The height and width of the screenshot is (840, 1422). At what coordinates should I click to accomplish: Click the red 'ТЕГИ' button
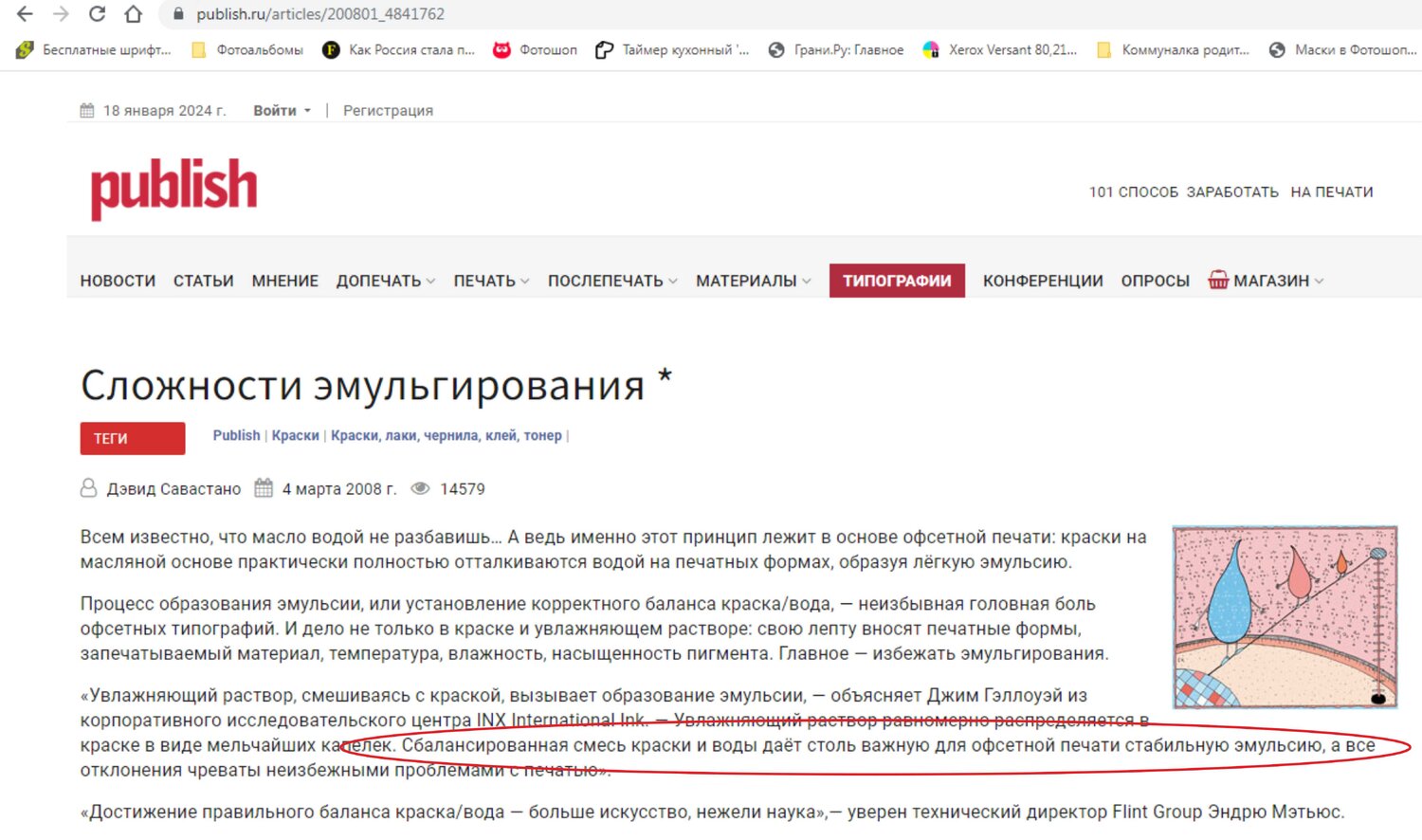(133, 438)
